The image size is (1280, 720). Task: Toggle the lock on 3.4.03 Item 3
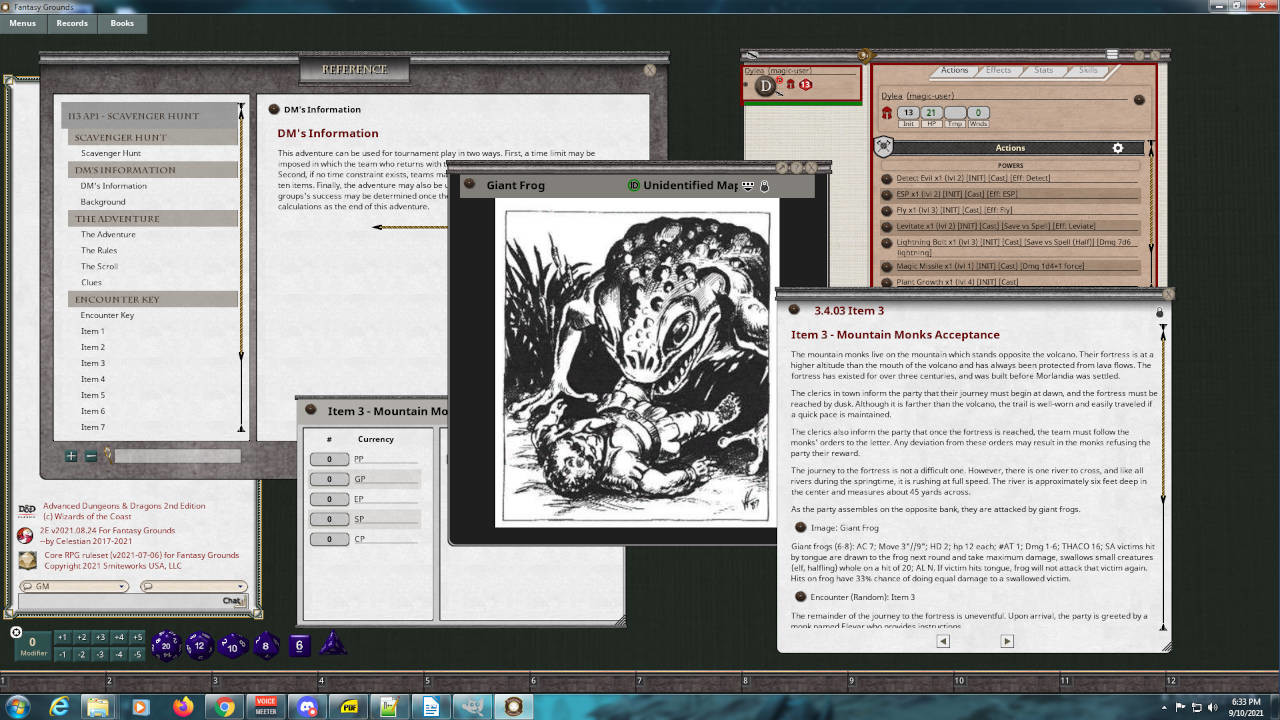tap(1160, 312)
